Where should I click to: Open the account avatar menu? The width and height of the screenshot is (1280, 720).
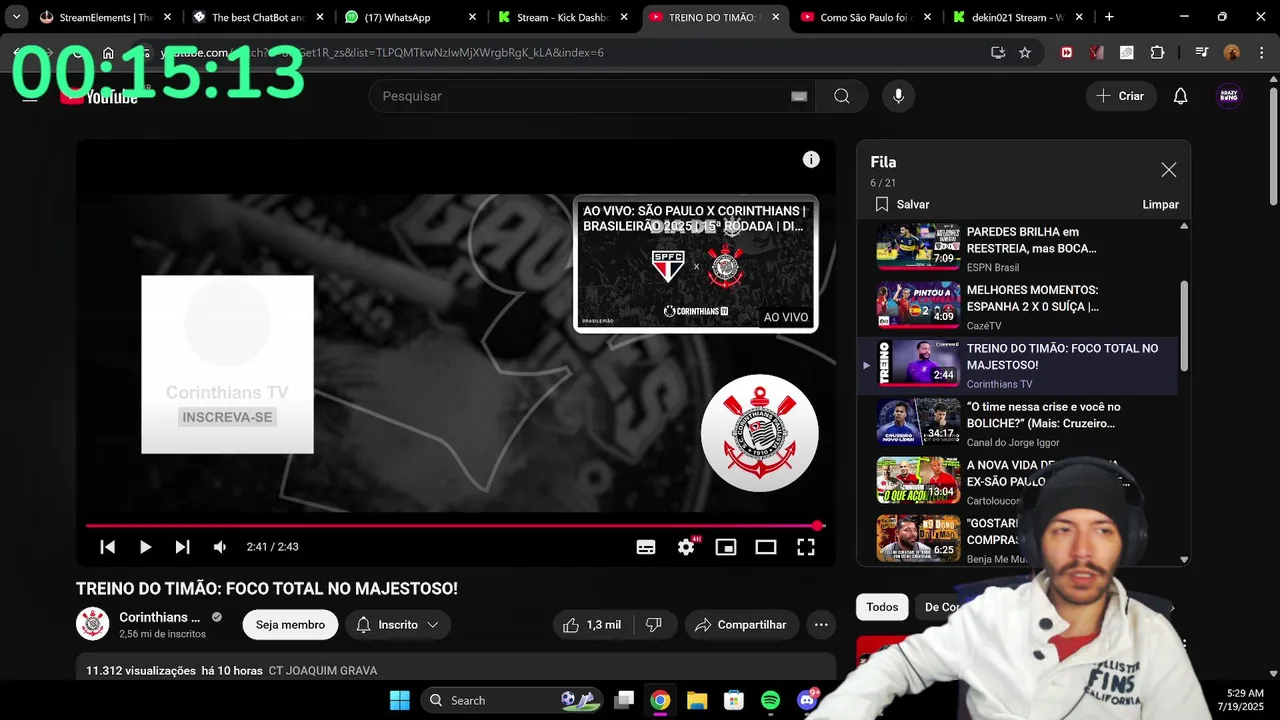coord(1229,96)
